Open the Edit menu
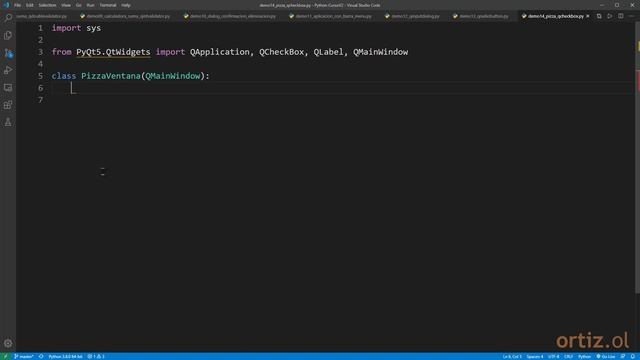 (x=30, y=5)
